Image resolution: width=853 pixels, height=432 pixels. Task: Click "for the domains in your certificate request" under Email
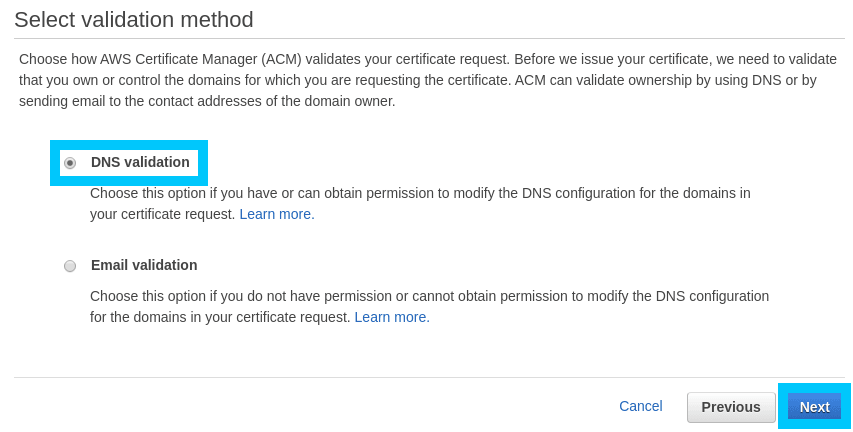220,317
